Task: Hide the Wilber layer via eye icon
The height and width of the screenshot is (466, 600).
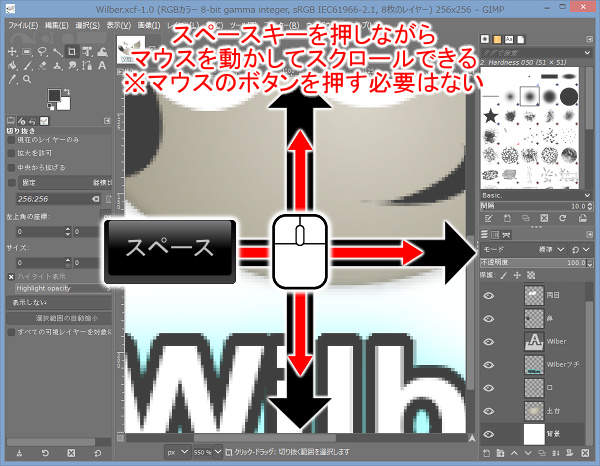Action: click(x=489, y=341)
